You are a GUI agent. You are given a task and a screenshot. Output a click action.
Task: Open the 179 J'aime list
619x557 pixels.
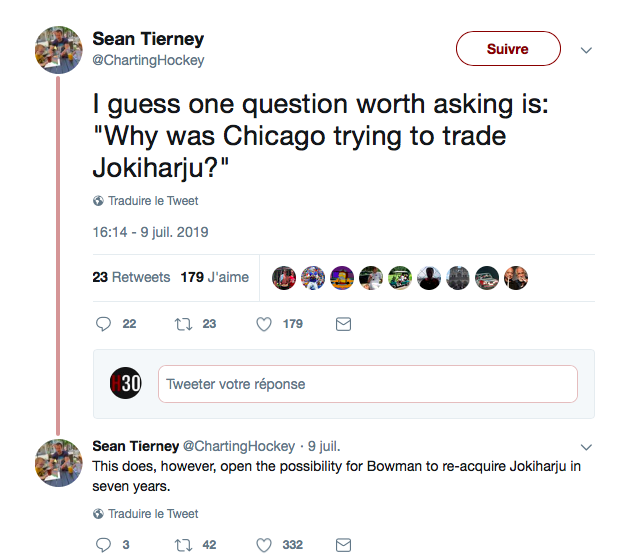coord(214,277)
